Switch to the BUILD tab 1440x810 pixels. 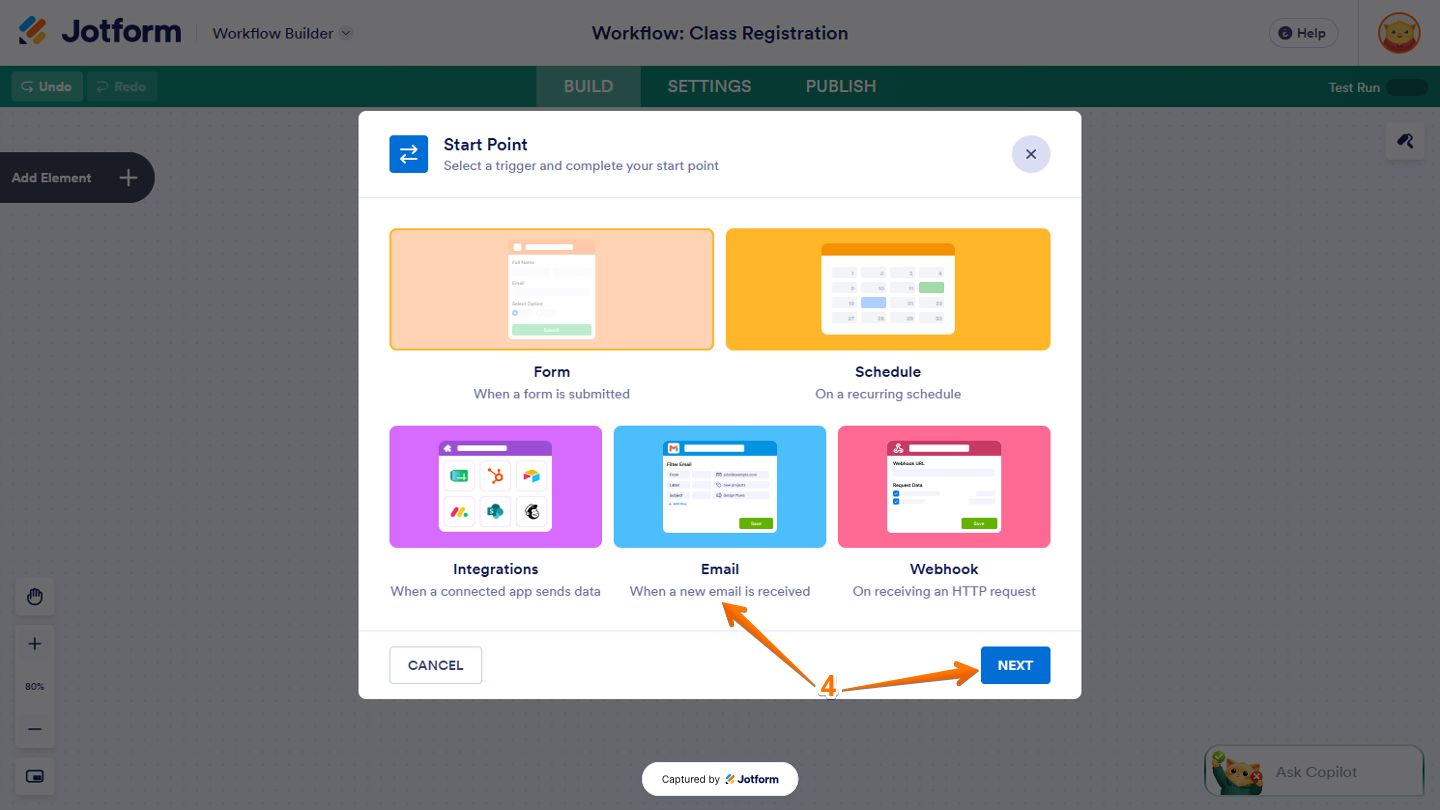pos(588,86)
